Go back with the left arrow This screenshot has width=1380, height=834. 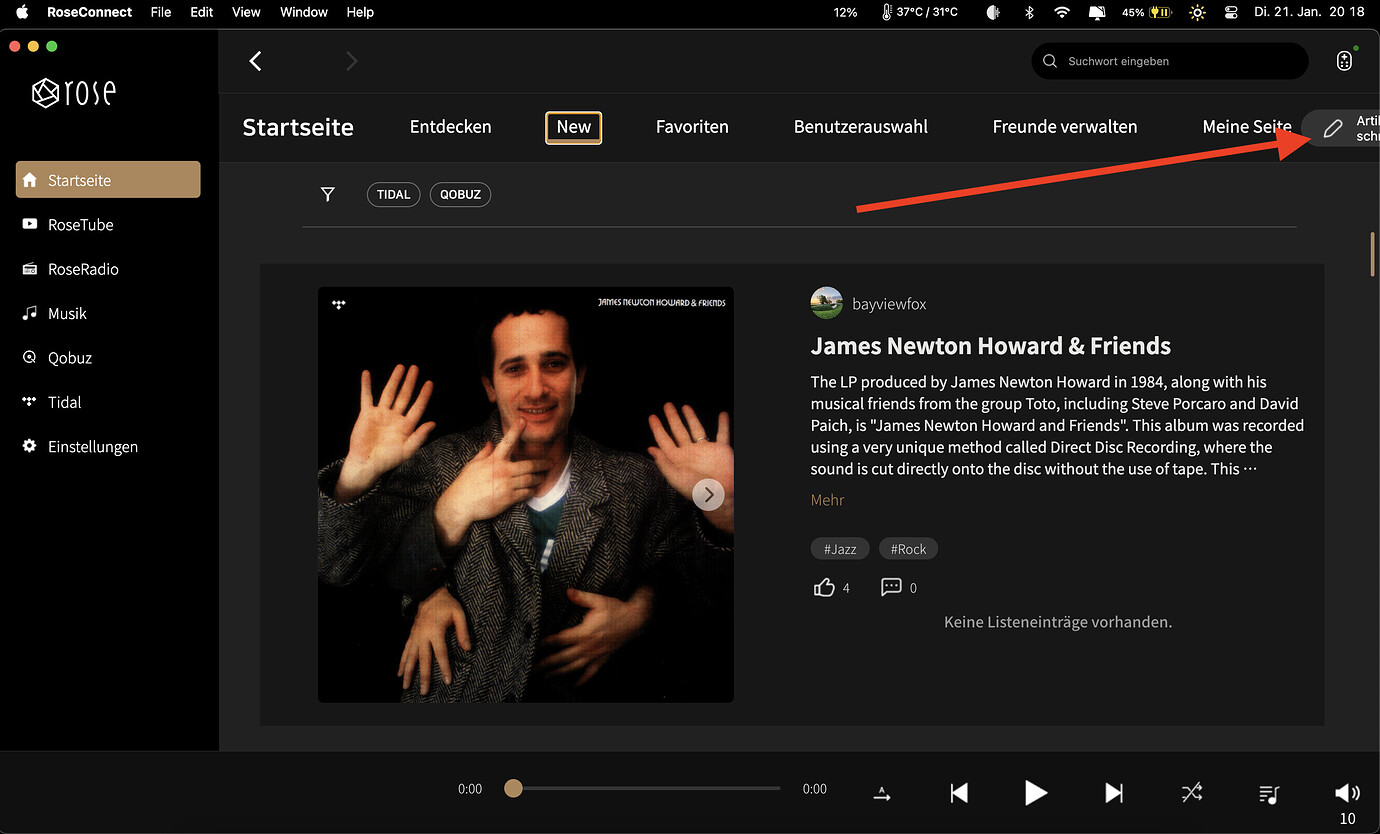click(255, 61)
